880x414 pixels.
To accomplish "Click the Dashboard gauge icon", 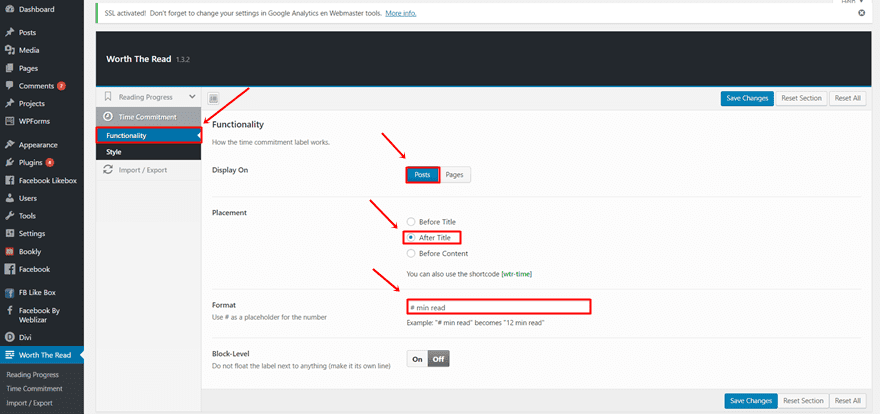I will click(10, 10).
